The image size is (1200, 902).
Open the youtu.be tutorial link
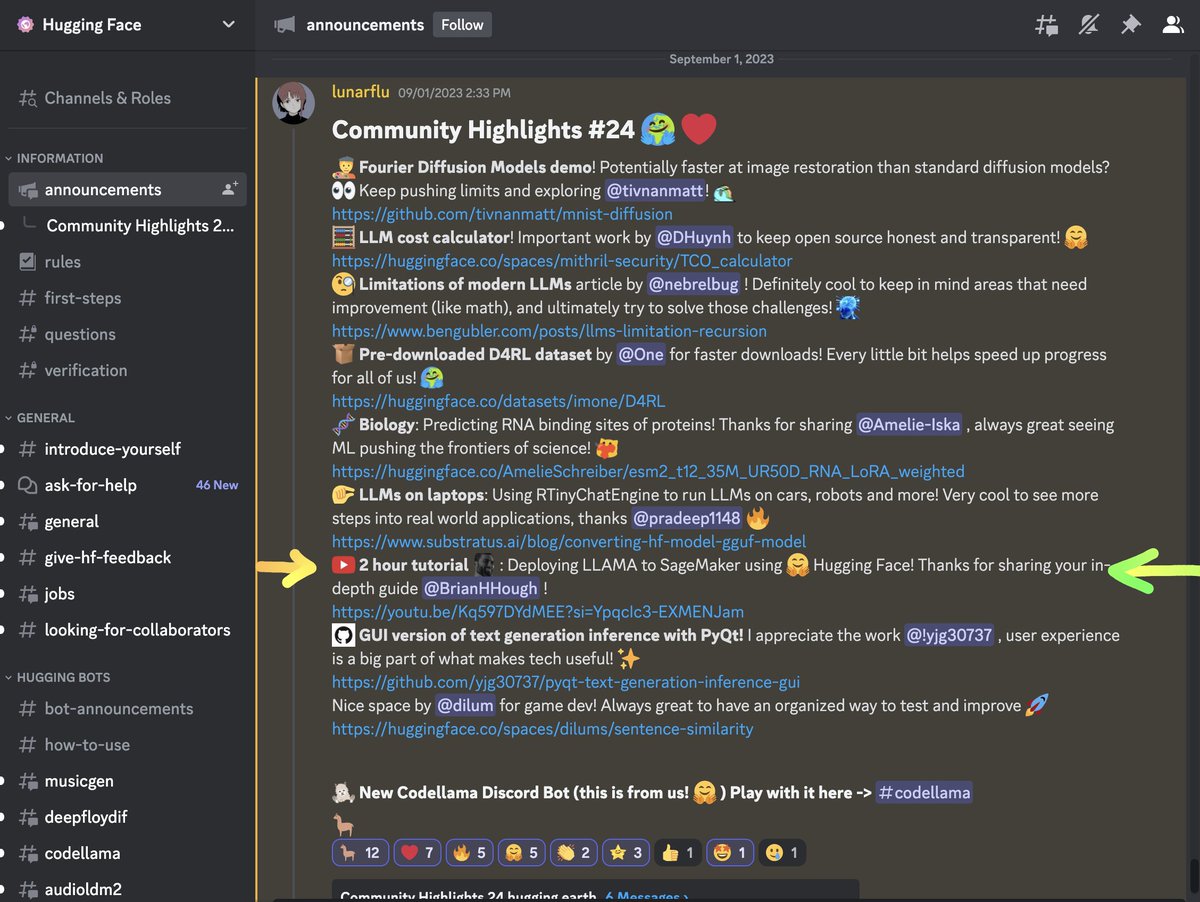pyautogui.click(x=538, y=612)
